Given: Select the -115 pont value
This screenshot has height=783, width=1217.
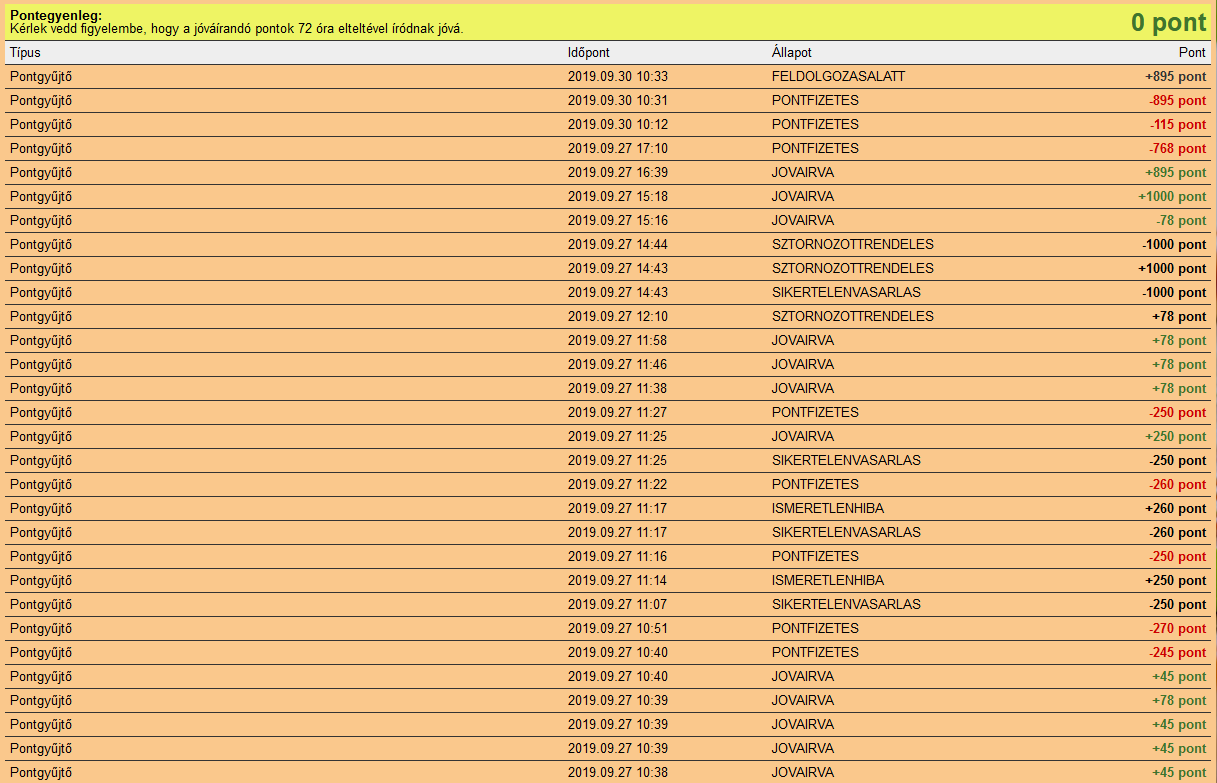Looking at the screenshot, I should (1177, 124).
